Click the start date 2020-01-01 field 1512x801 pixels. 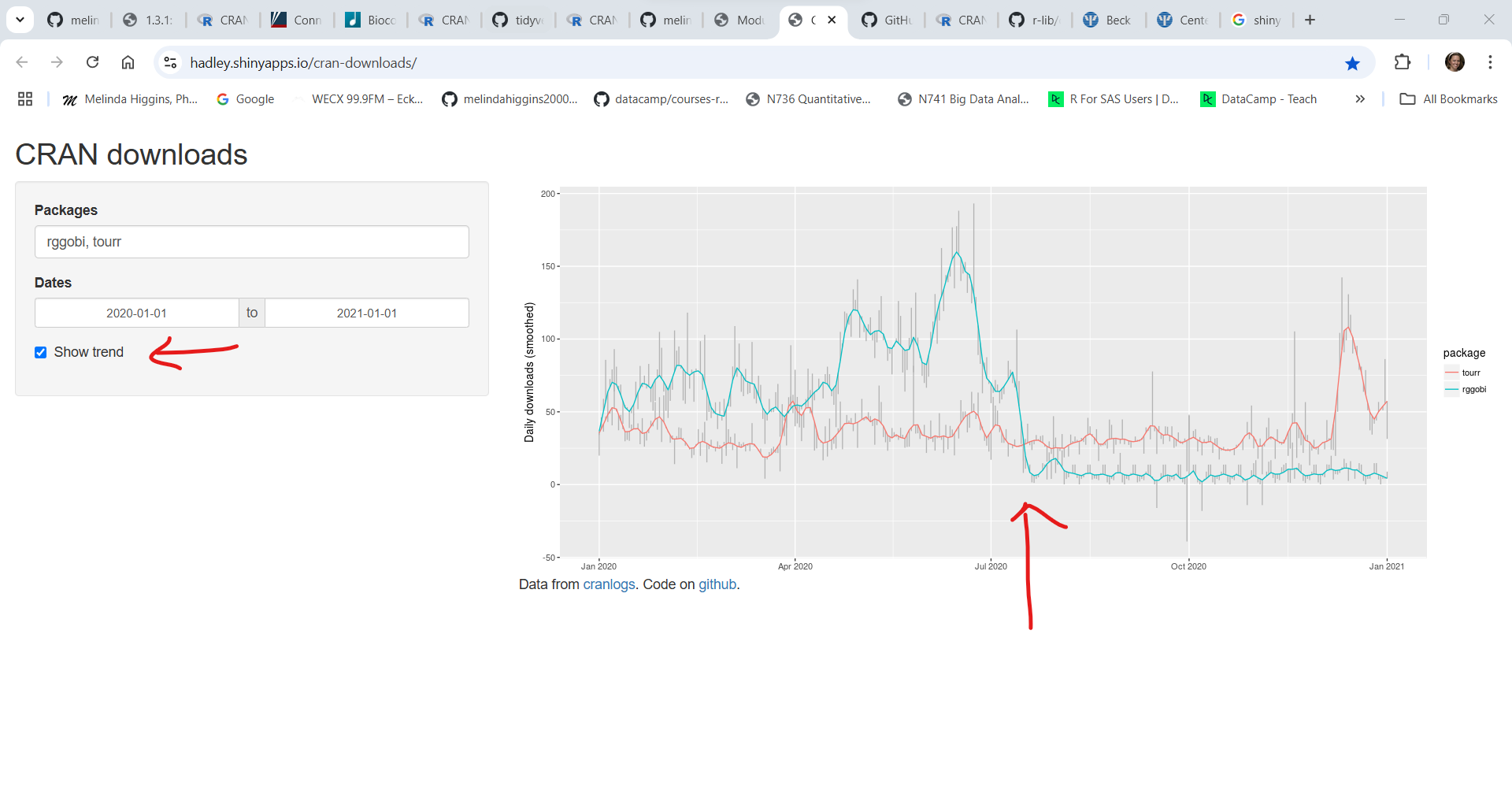[x=136, y=313]
